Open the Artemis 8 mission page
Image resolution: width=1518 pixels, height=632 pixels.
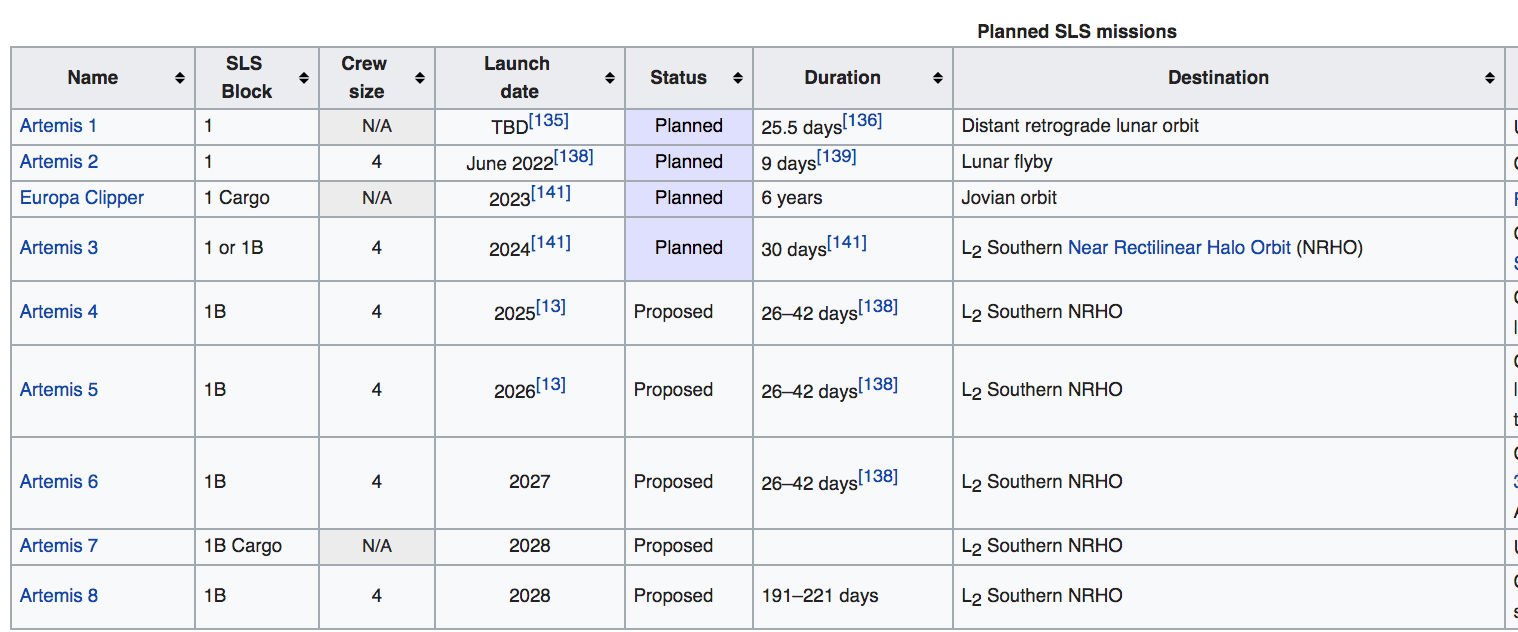(58, 595)
